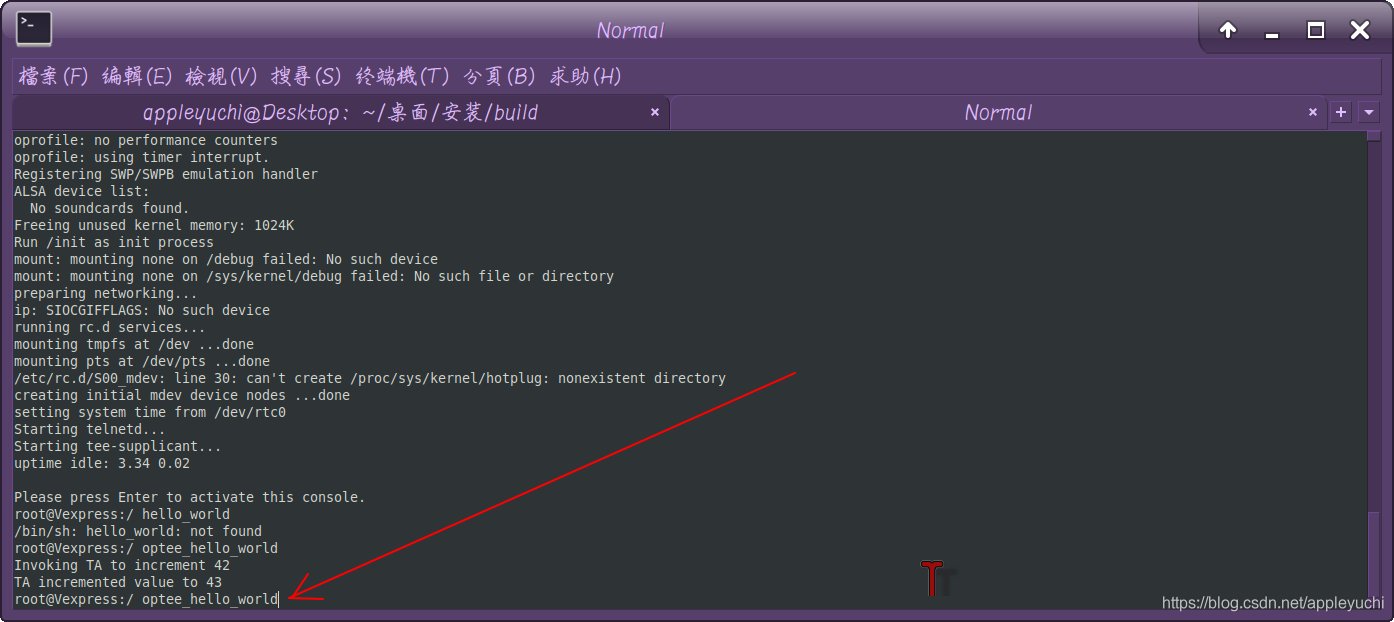Viewport: 1394px width, 622px height.
Task: Switch to the Normal terminal tab
Action: click(x=998, y=112)
